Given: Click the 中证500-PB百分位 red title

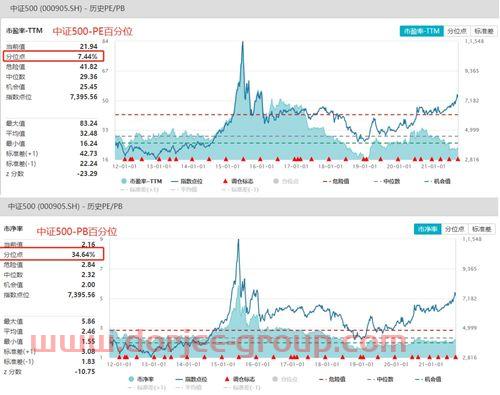Looking at the screenshot, I should tap(77, 231).
